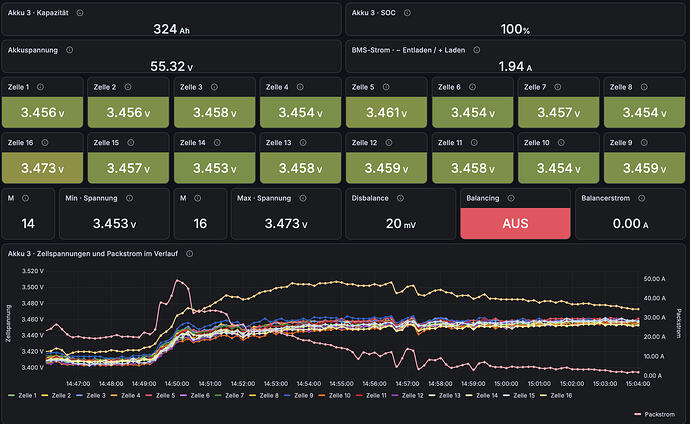Image resolution: width=690 pixels, height=424 pixels.
Task: Open panel menu via Max - Spannung title
Action: coord(264,198)
